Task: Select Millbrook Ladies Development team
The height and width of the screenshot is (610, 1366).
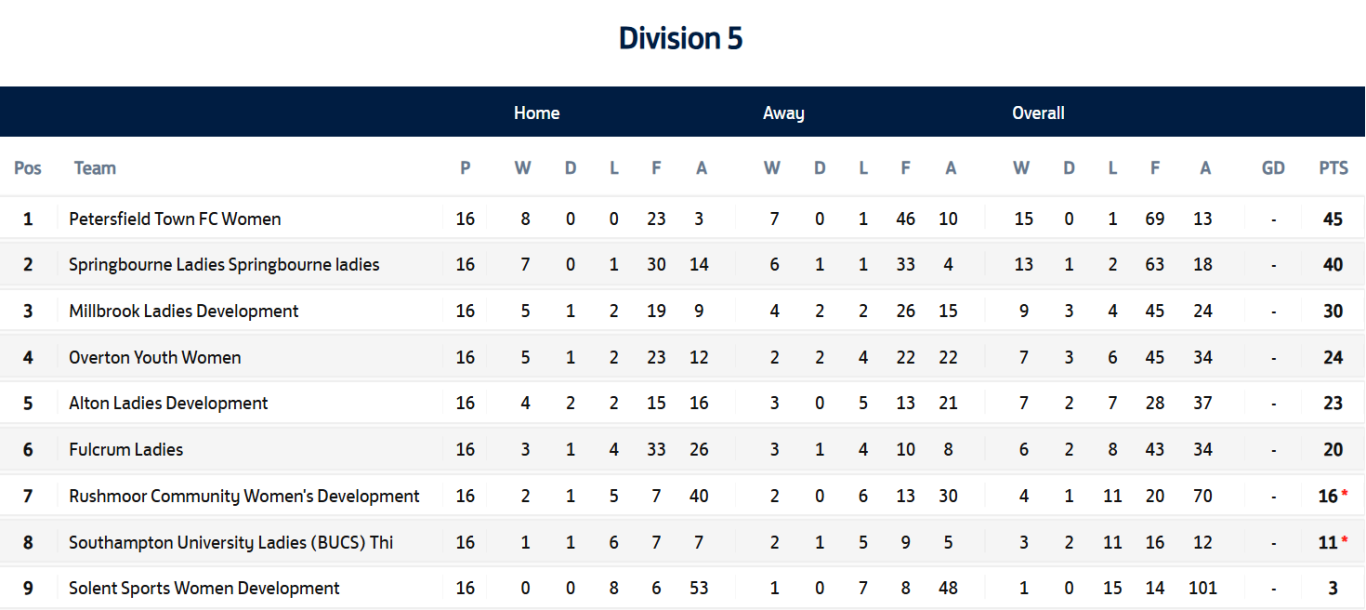Action: coord(184,311)
